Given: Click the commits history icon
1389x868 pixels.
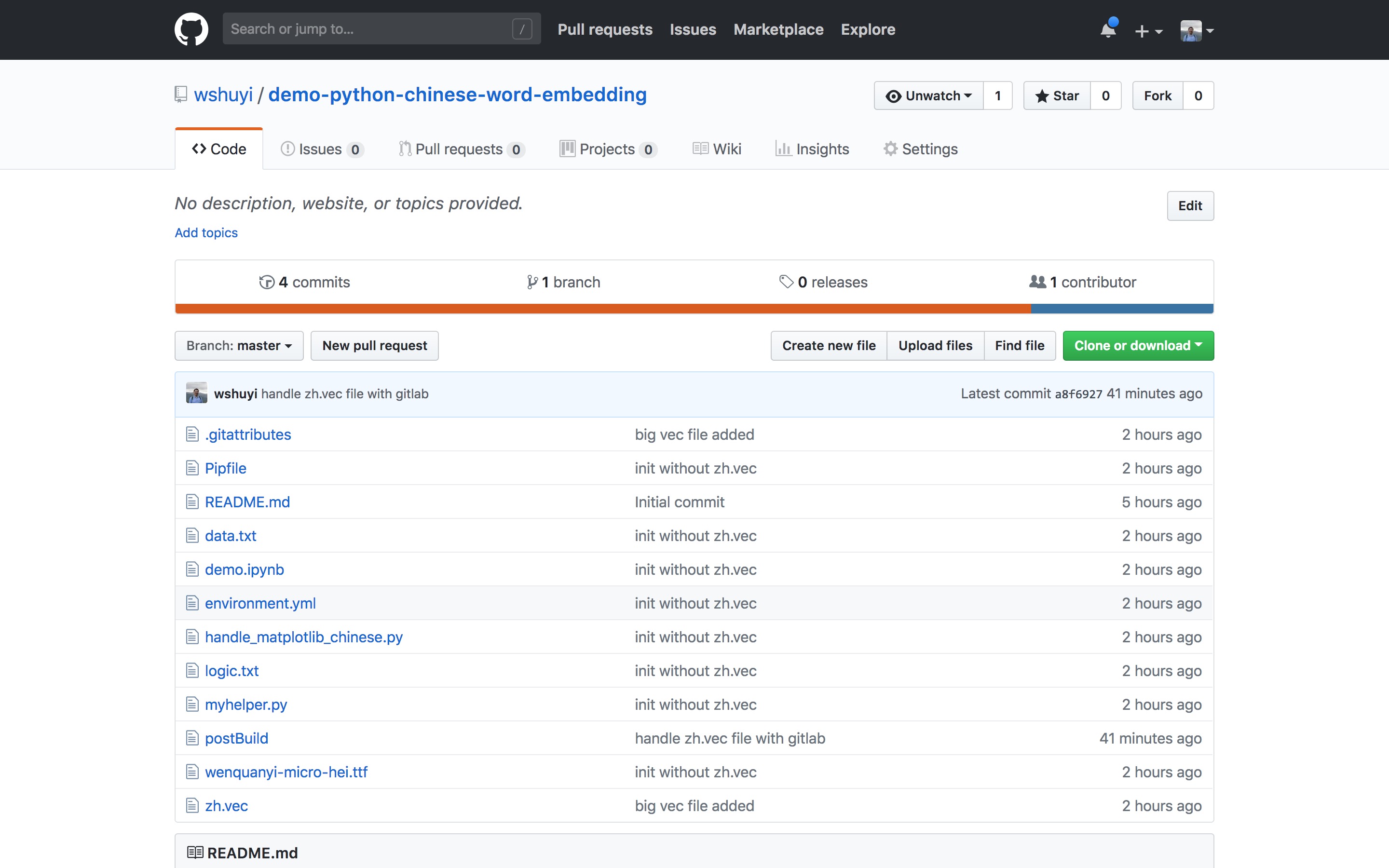Looking at the screenshot, I should pos(267,283).
